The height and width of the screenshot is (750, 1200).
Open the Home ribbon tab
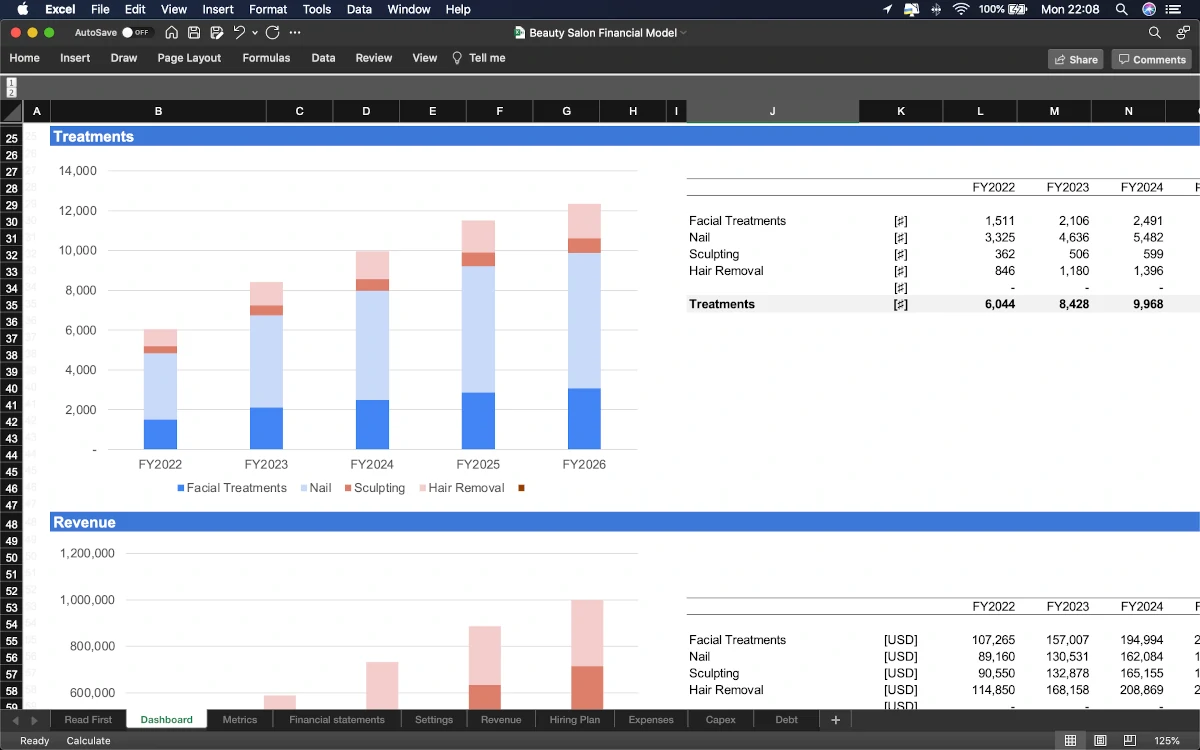25,58
